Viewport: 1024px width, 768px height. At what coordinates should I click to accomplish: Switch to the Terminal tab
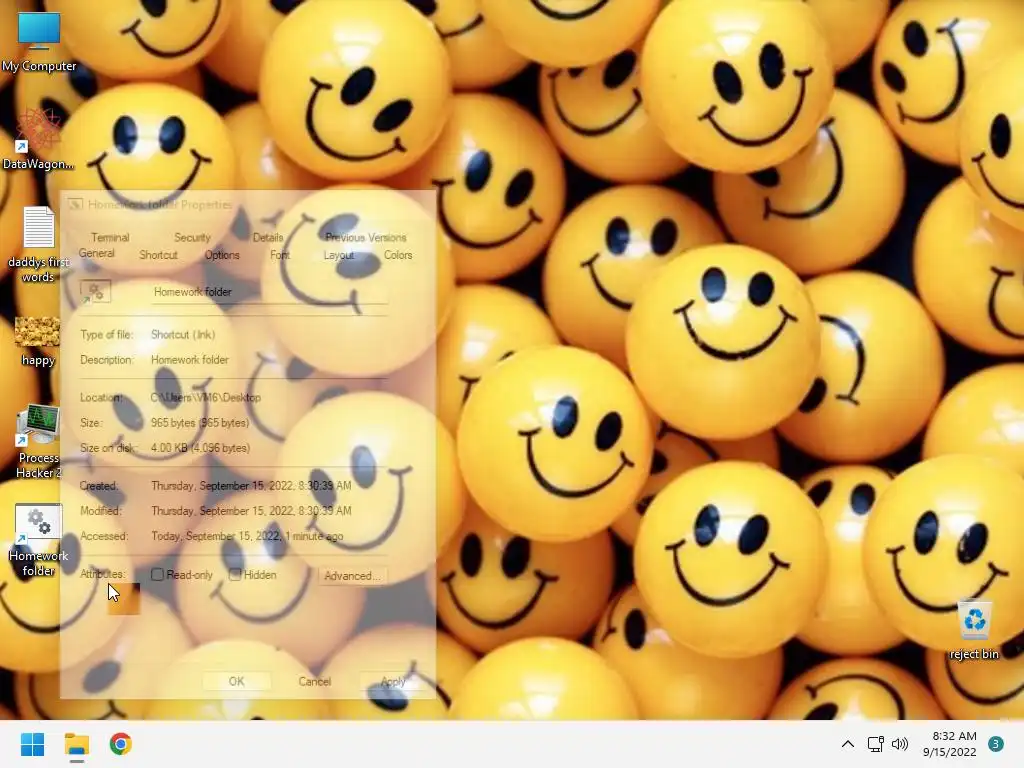(x=110, y=238)
